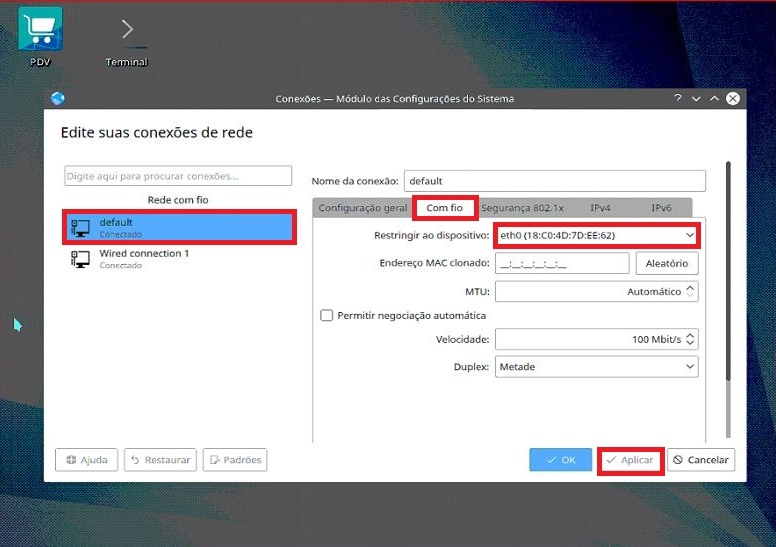This screenshot has height=547, width=776.
Task: Click the Padrões button
Action: [235, 460]
